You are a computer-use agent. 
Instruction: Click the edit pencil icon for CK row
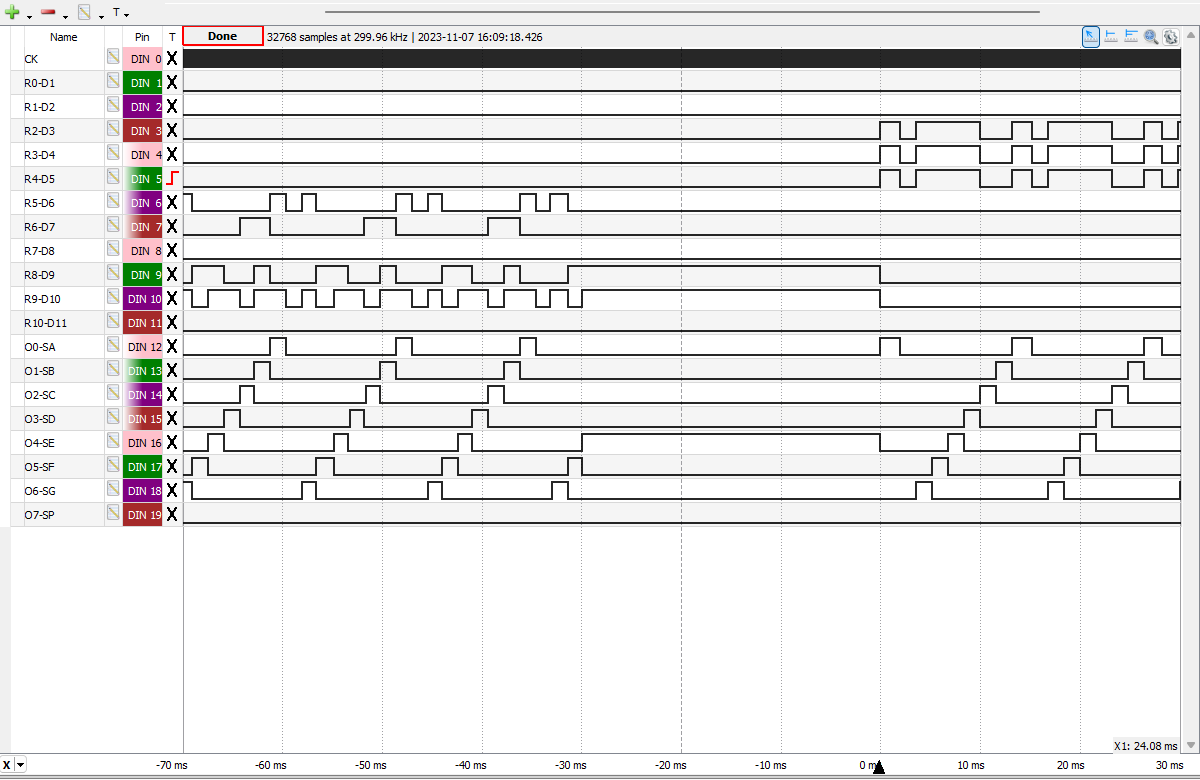click(114, 58)
